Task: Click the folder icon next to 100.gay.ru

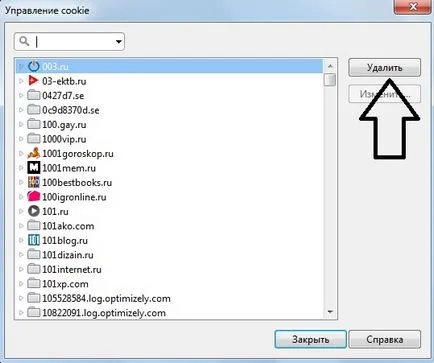Action: click(x=33, y=124)
